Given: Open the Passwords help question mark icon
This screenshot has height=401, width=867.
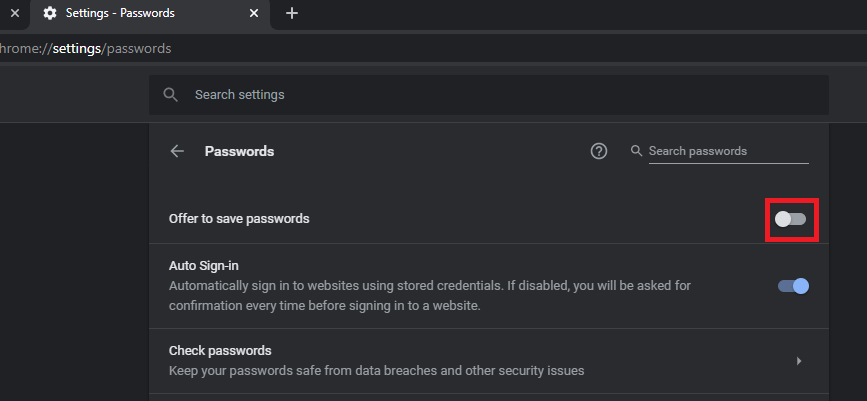Looking at the screenshot, I should (599, 151).
